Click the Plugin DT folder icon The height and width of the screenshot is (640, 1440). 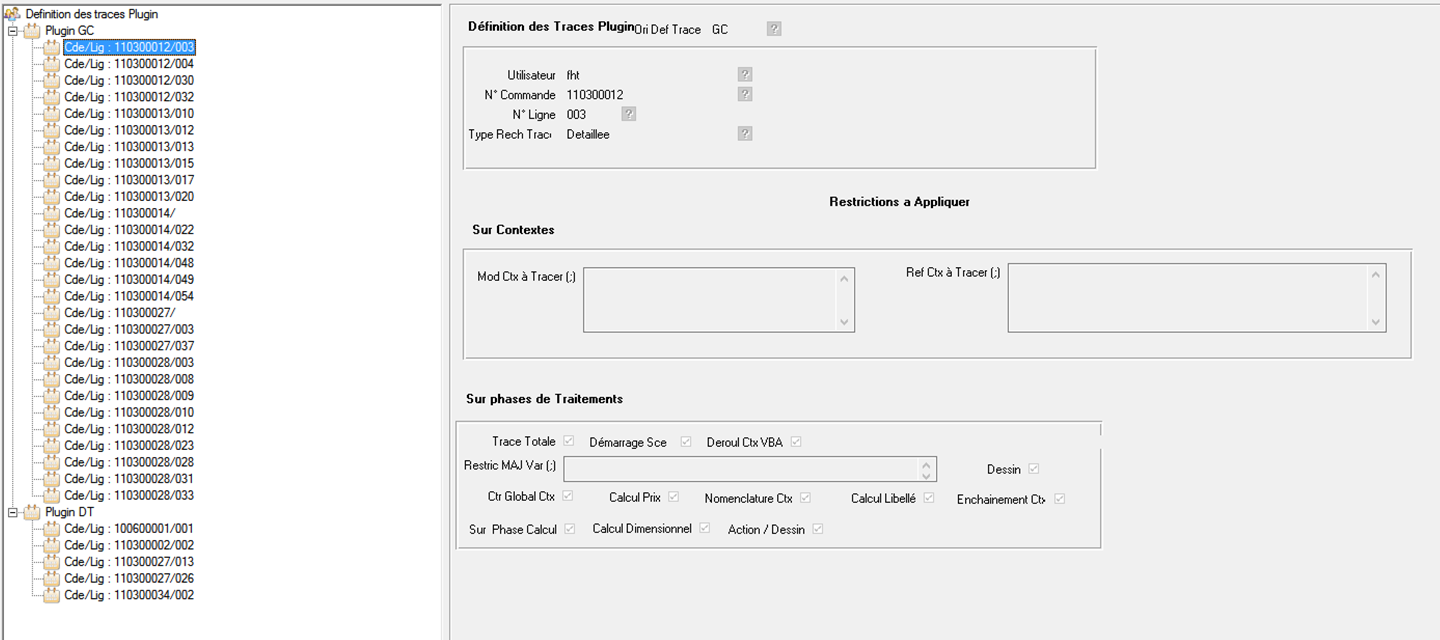(33, 513)
